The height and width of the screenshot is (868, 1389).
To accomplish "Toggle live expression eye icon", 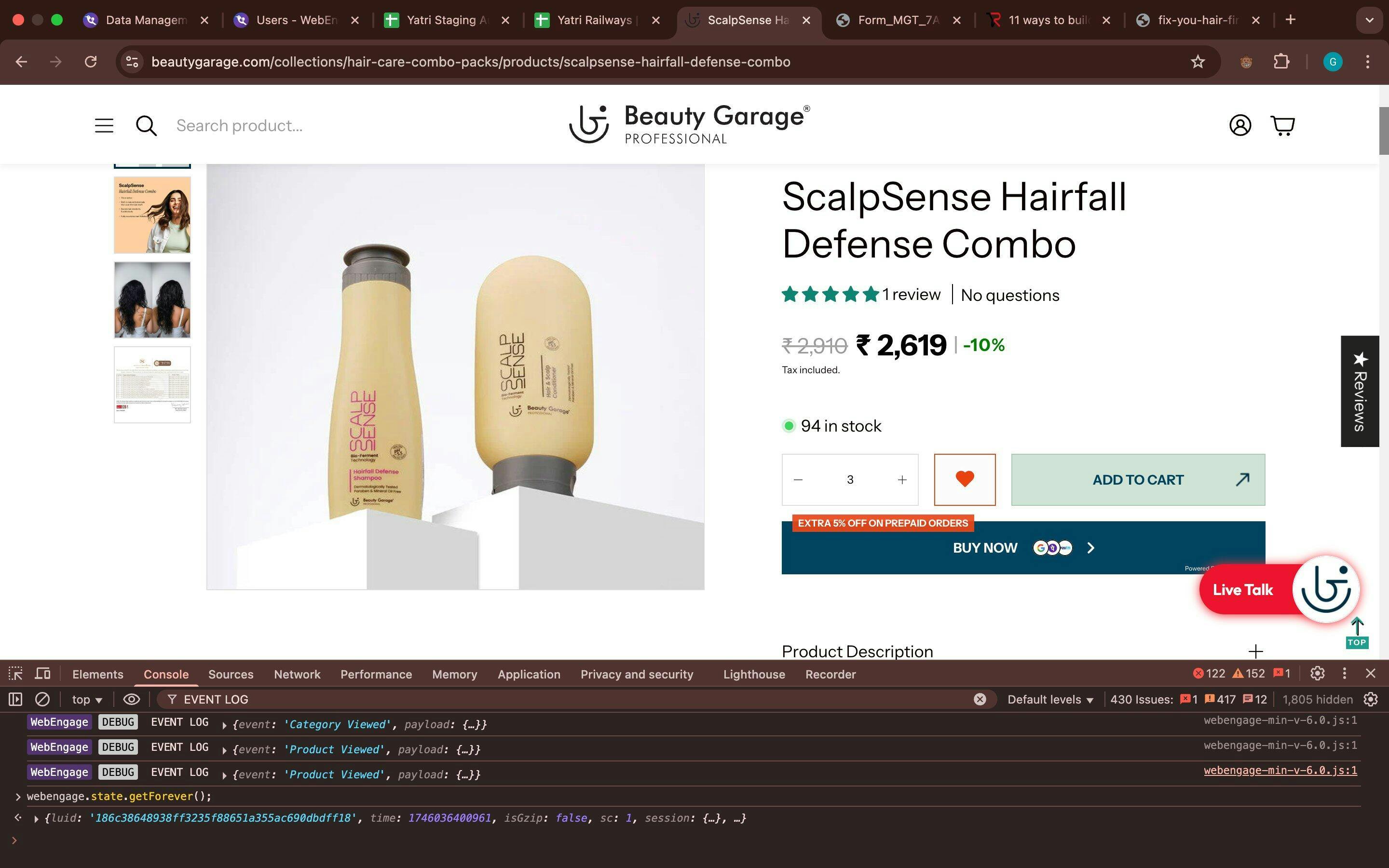I will tap(132, 699).
